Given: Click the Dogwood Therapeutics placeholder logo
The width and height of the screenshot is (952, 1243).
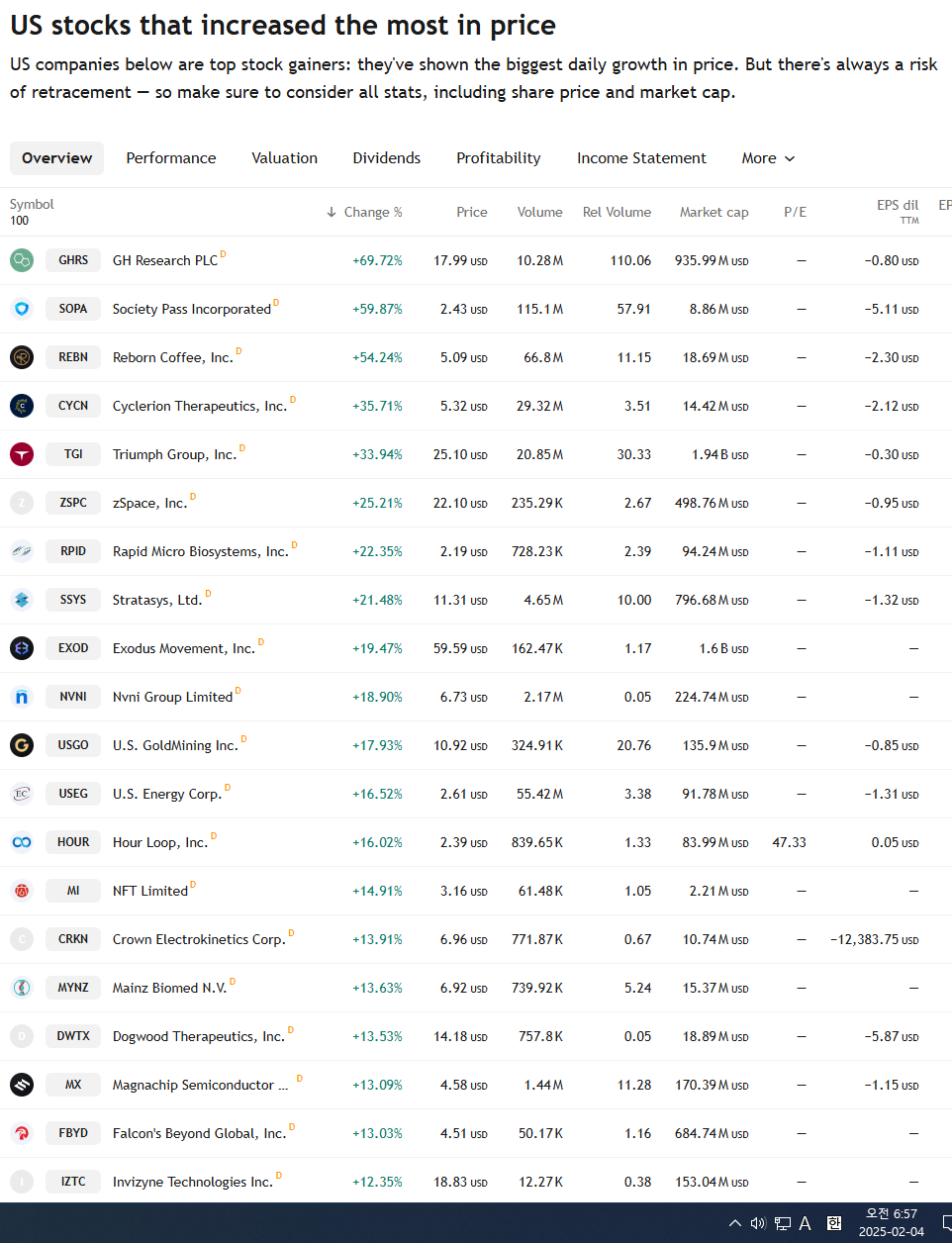Looking at the screenshot, I should 22,1036.
